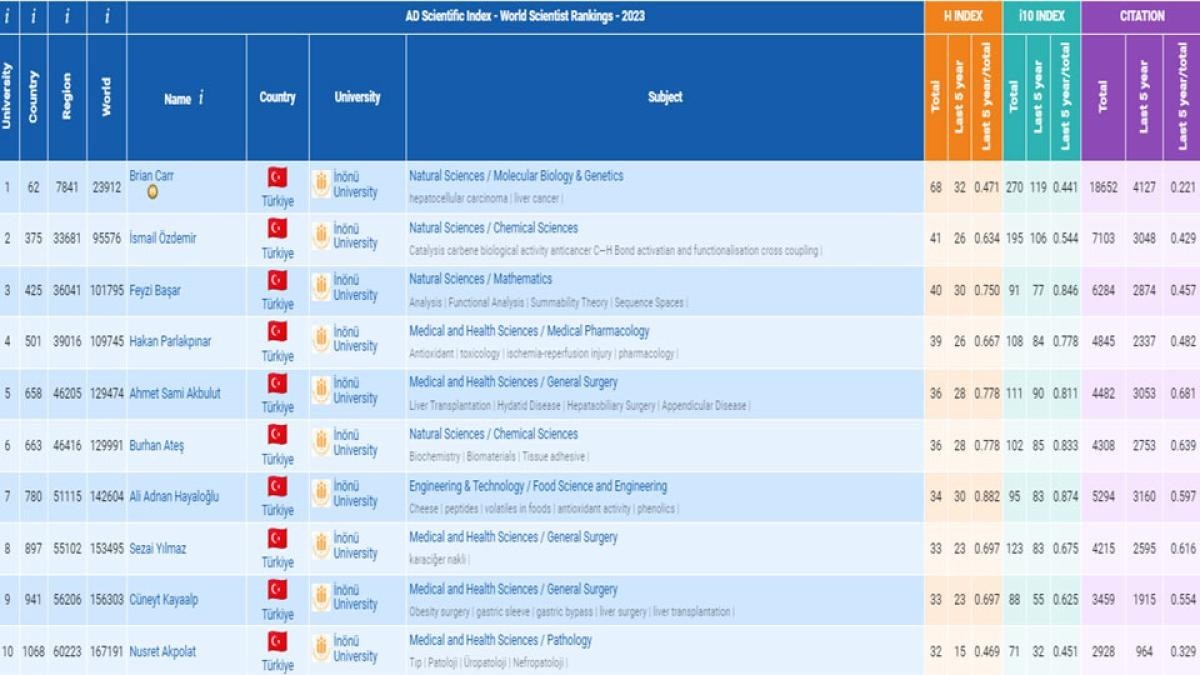Click the info icon above the World rank column
This screenshot has width=1200, height=675.
[x=106, y=17]
